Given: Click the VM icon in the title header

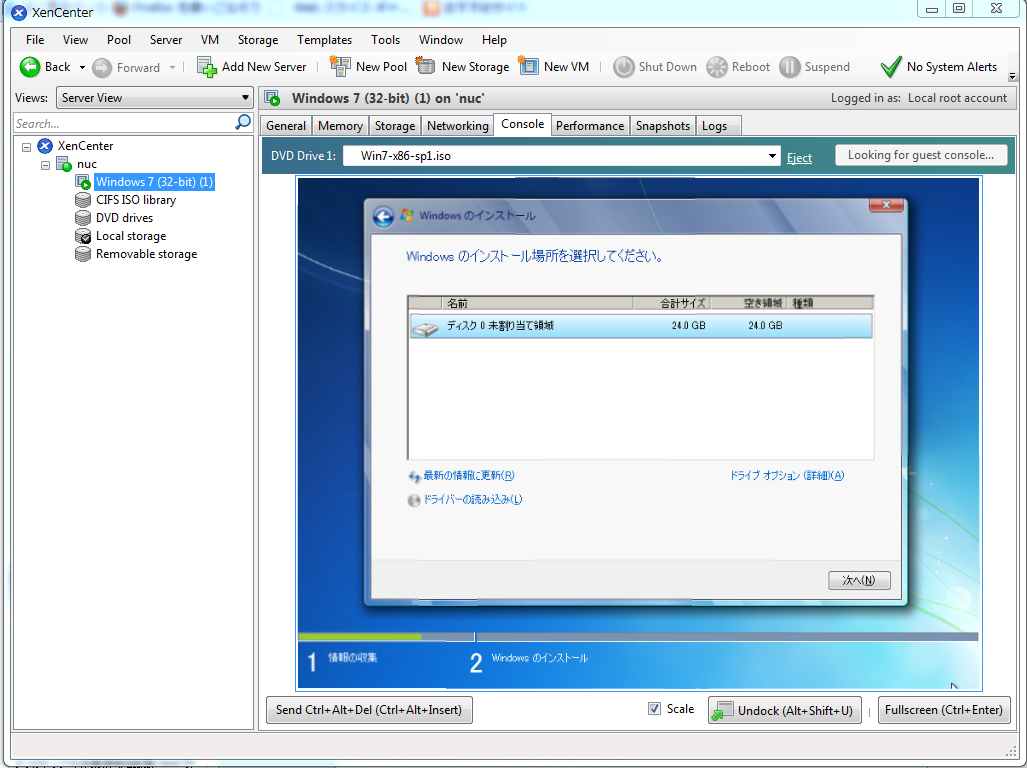Looking at the screenshot, I should pyautogui.click(x=272, y=99).
